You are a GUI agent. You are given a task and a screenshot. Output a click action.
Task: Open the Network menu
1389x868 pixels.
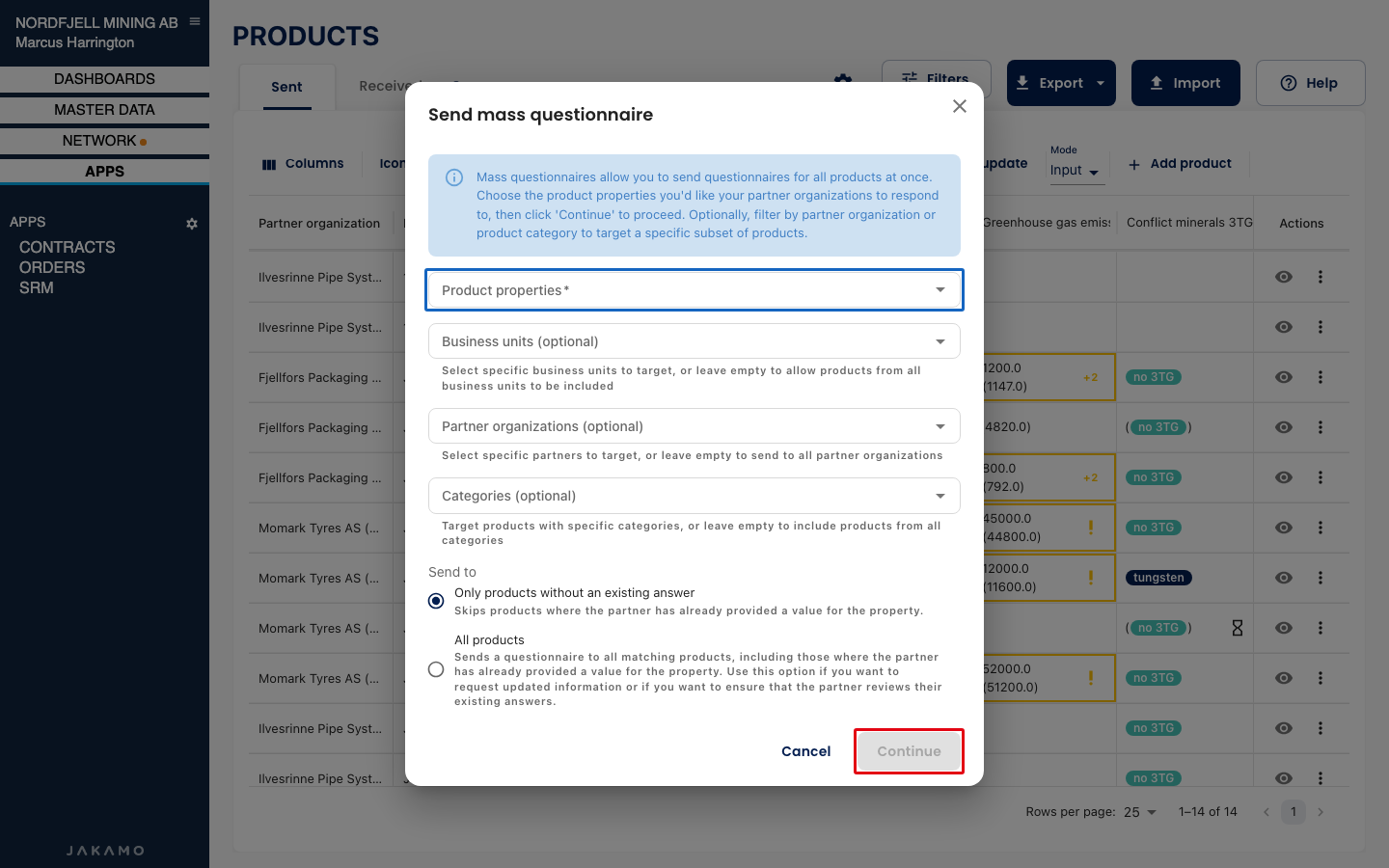pyautogui.click(x=104, y=141)
